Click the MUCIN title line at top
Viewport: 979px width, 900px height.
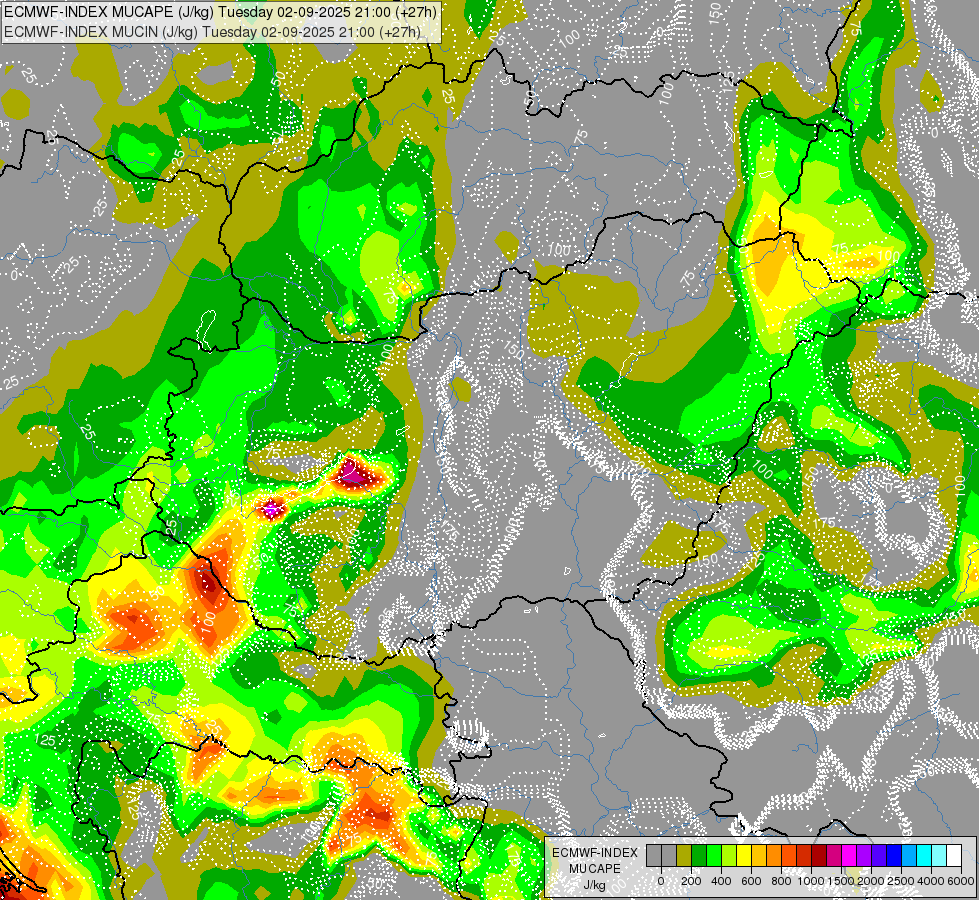tap(212, 32)
